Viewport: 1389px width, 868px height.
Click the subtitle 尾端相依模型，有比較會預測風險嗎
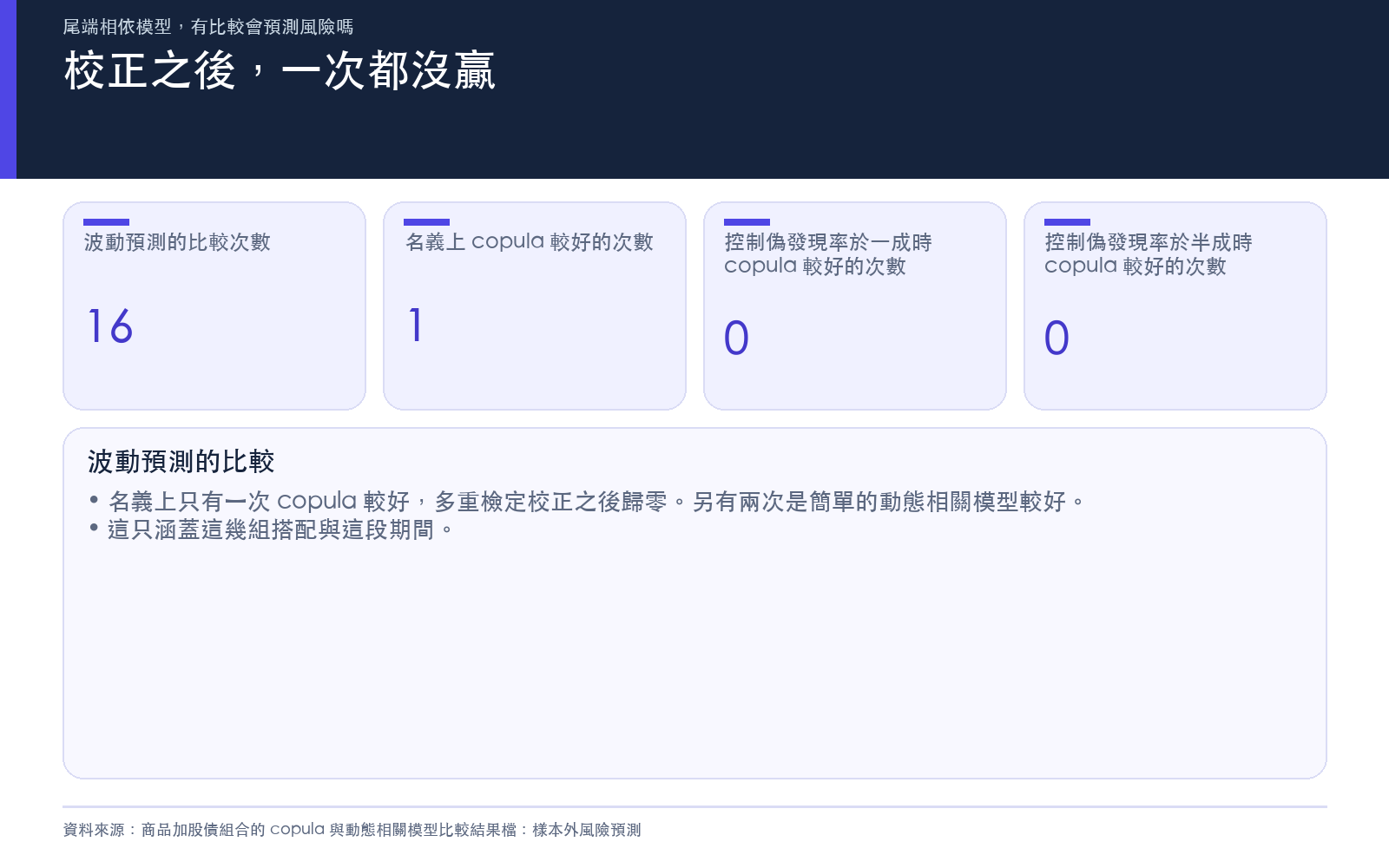(208, 27)
